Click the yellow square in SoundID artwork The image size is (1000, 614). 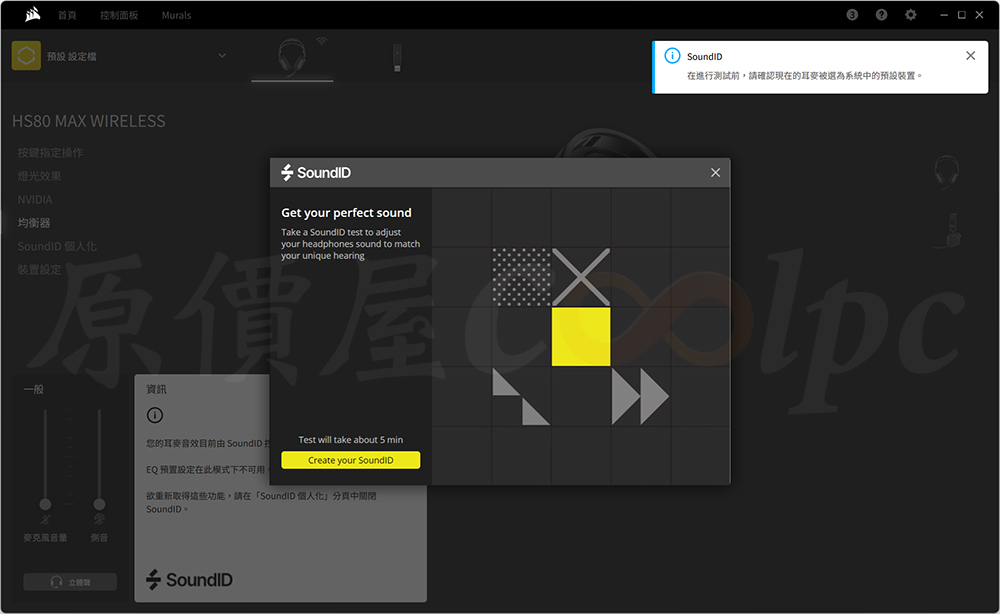tap(581, 337)
